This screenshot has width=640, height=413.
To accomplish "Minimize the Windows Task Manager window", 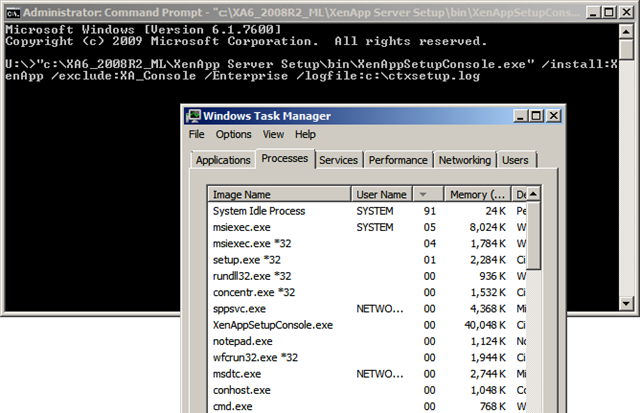I will (x=520, y=116).
